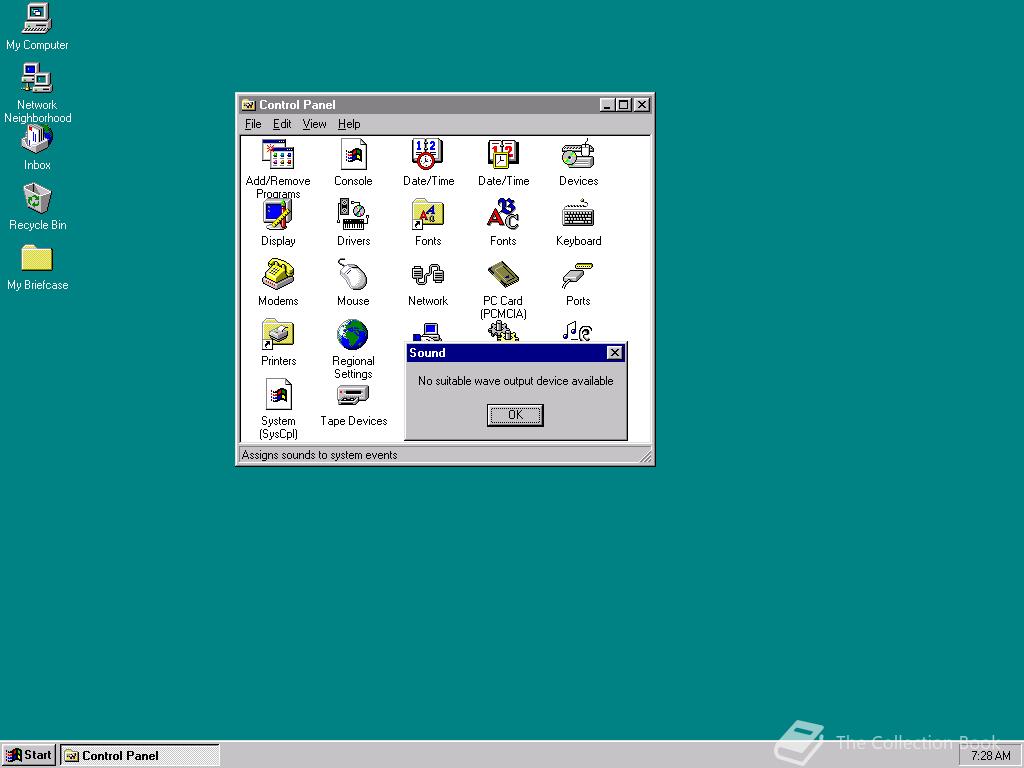Click the 7:28 AM taskbar clock
This screenshot has width=1024, height=768.
990,756
